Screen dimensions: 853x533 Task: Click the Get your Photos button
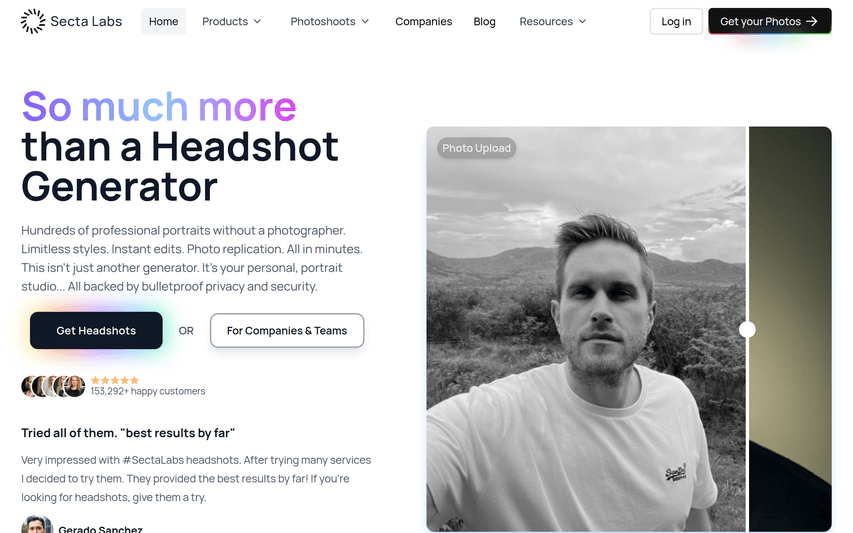[770, 21]
